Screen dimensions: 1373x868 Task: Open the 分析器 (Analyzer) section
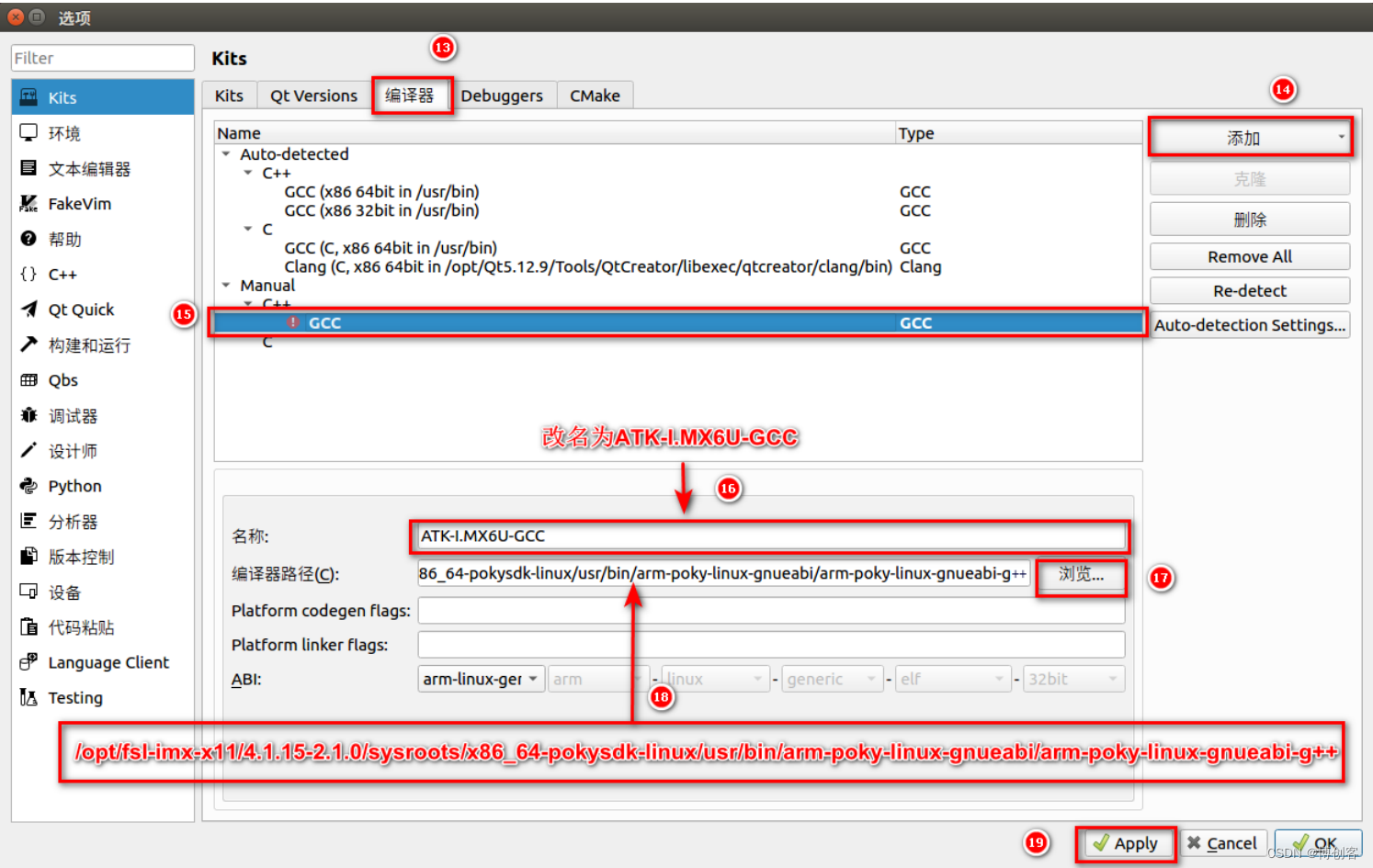pyautogui.click(x=74, y=521)
